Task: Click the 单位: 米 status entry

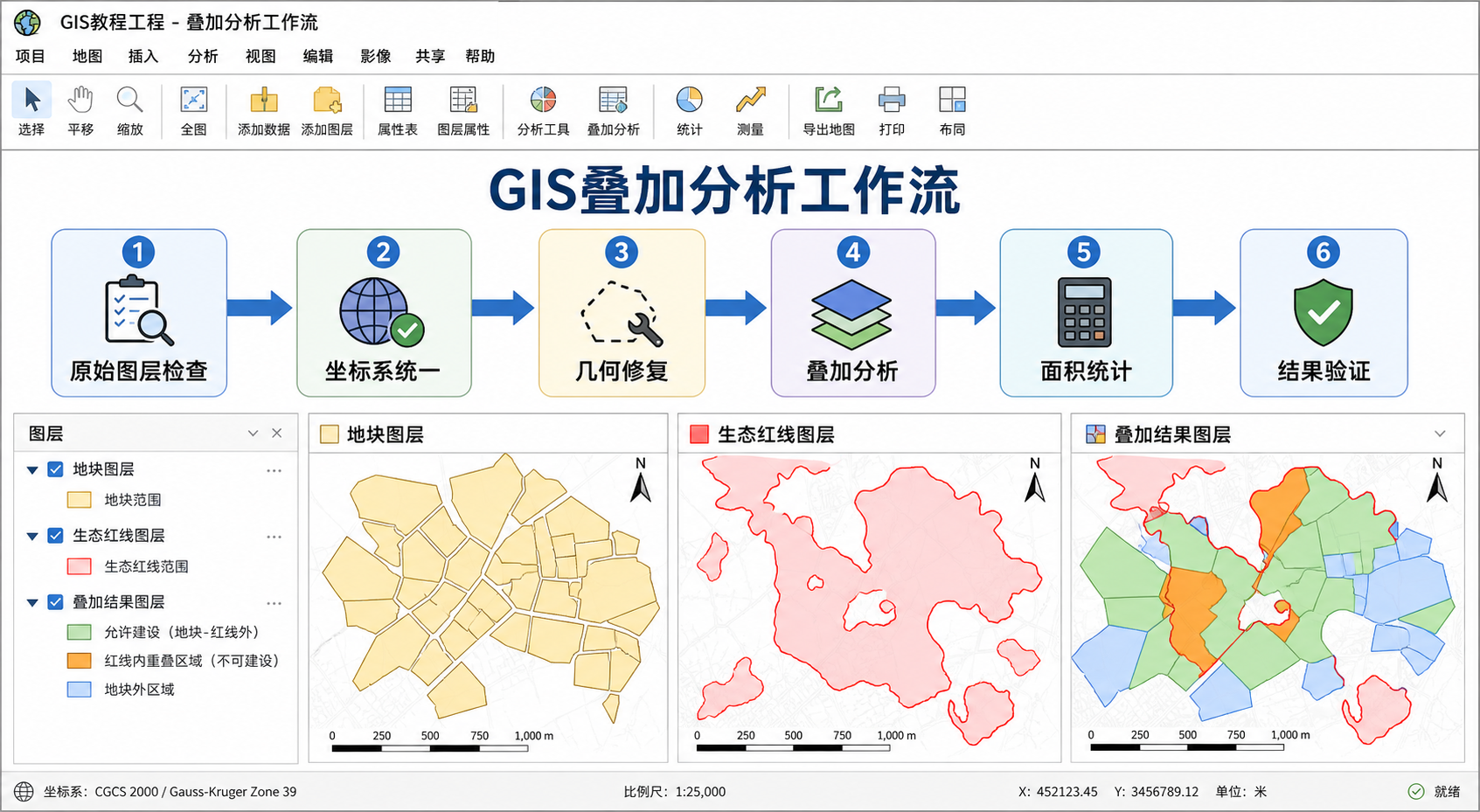Action: [1240, 792]
